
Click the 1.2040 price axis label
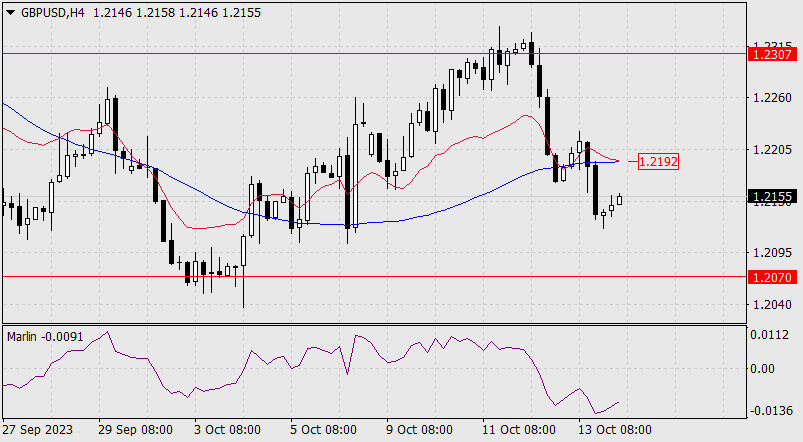[x=773, y=304]
